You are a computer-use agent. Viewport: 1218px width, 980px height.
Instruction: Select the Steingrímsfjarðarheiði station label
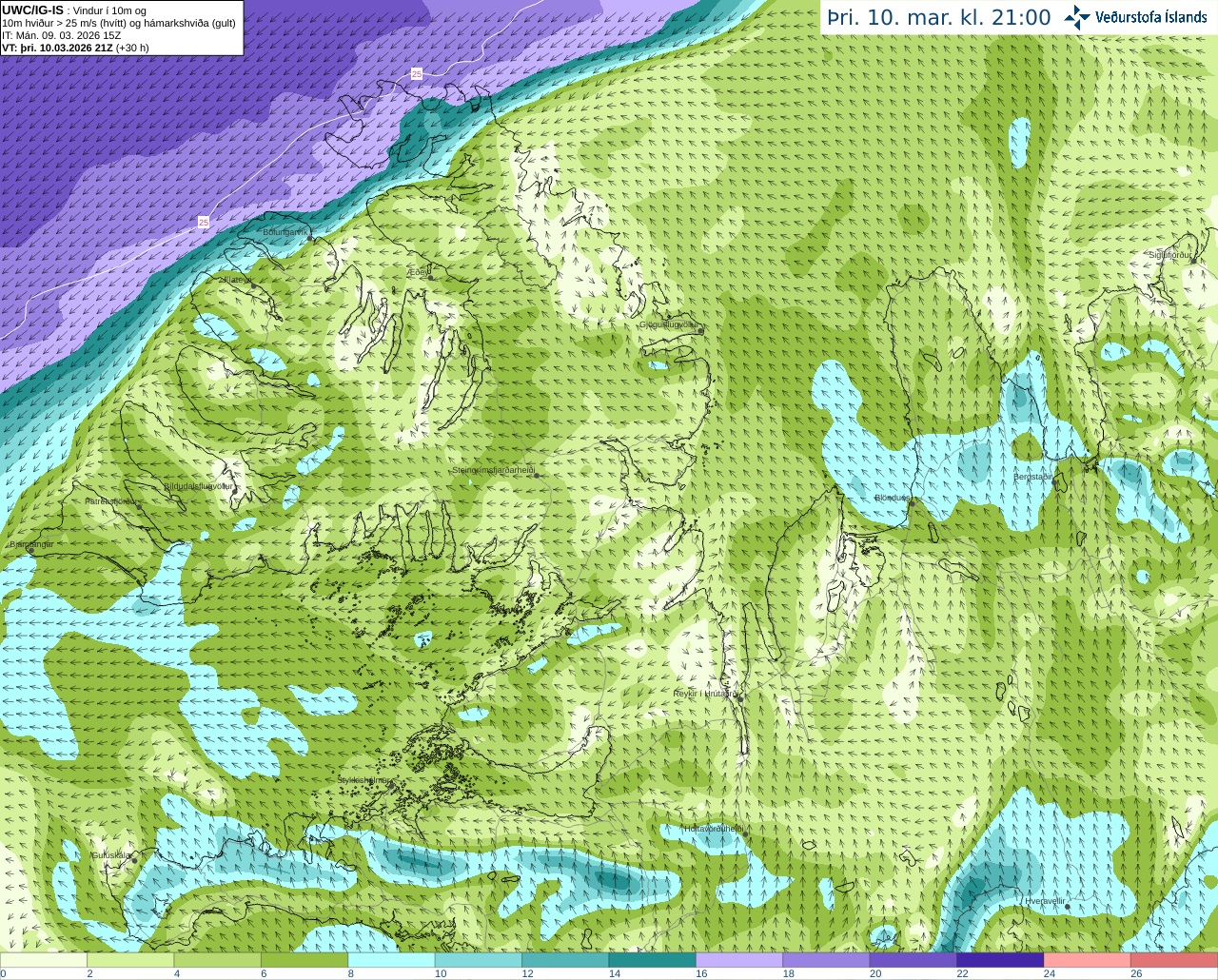pos(493,470)
